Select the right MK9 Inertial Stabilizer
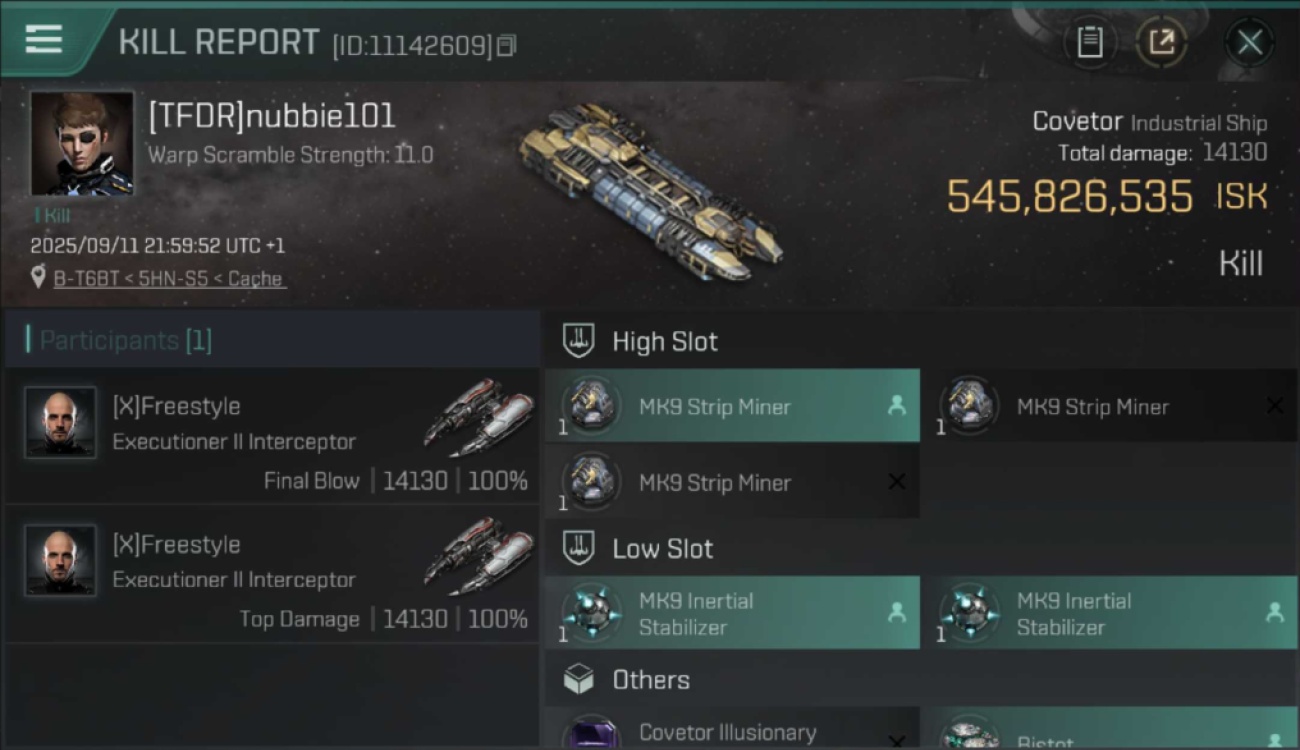1300x750 pixels. (1110, 613)
